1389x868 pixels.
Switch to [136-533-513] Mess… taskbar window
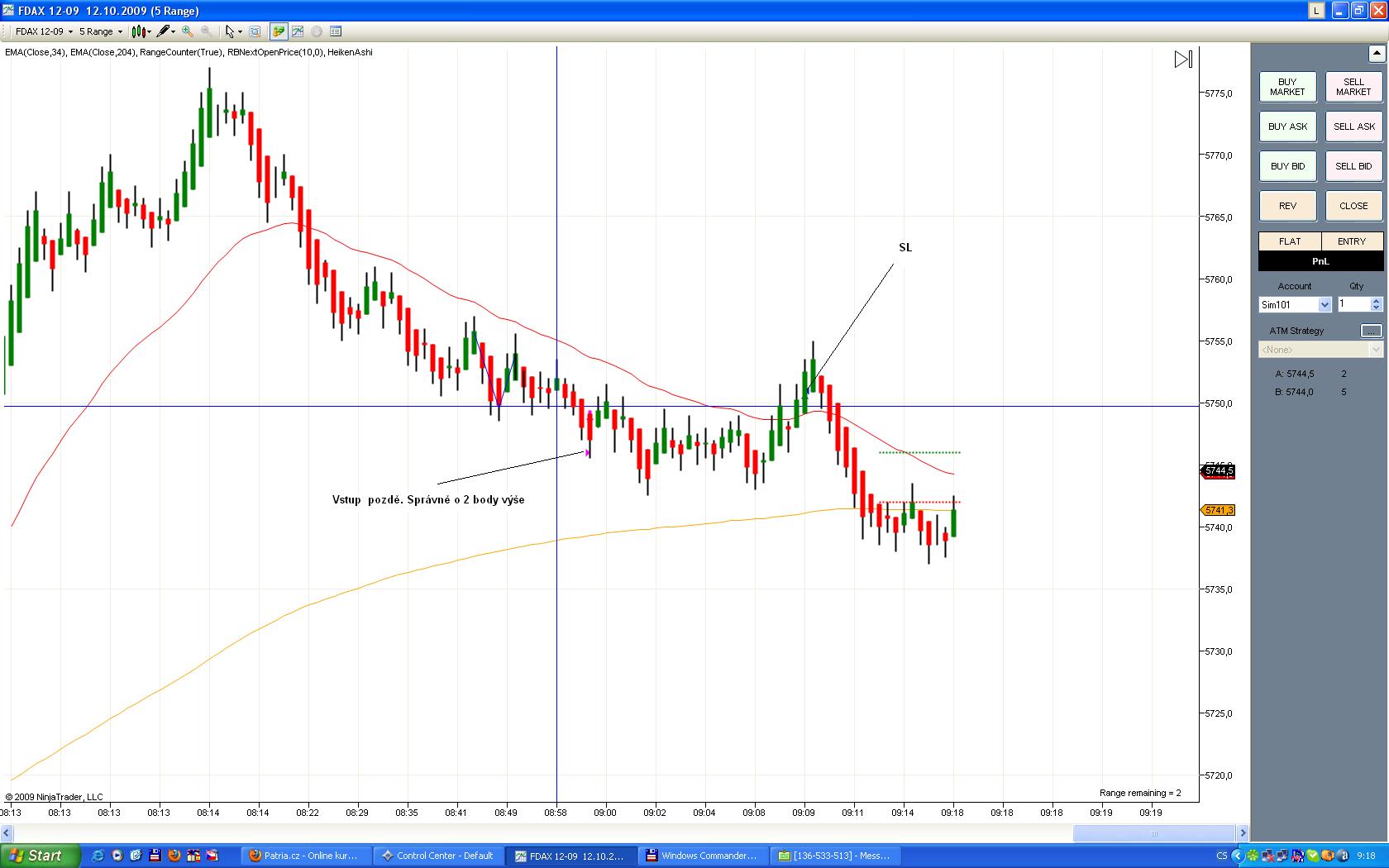coord(836,856)
